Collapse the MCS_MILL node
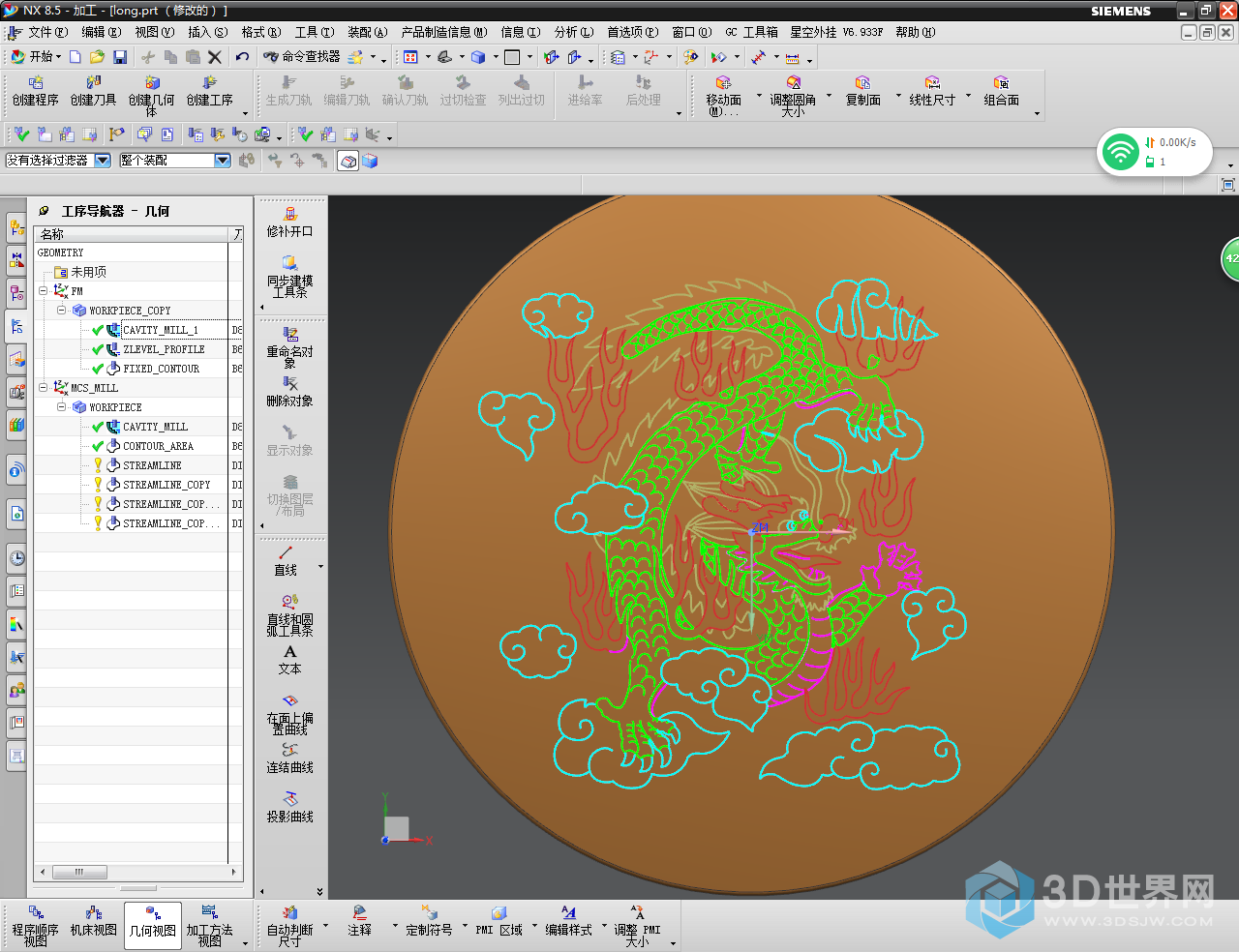This screenshot has width=1239, height=952. [x=43, y=387]
